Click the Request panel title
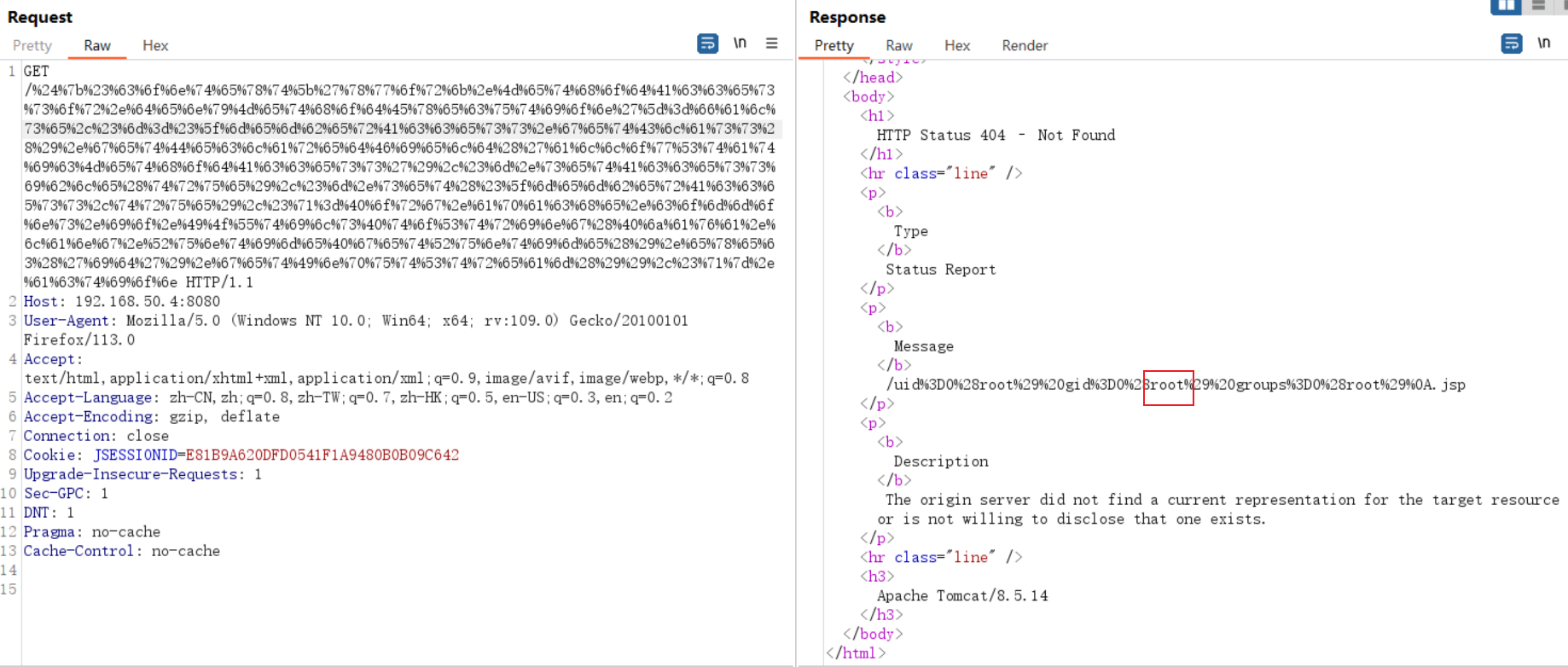The image size is (1568, 667). (40, 17)
